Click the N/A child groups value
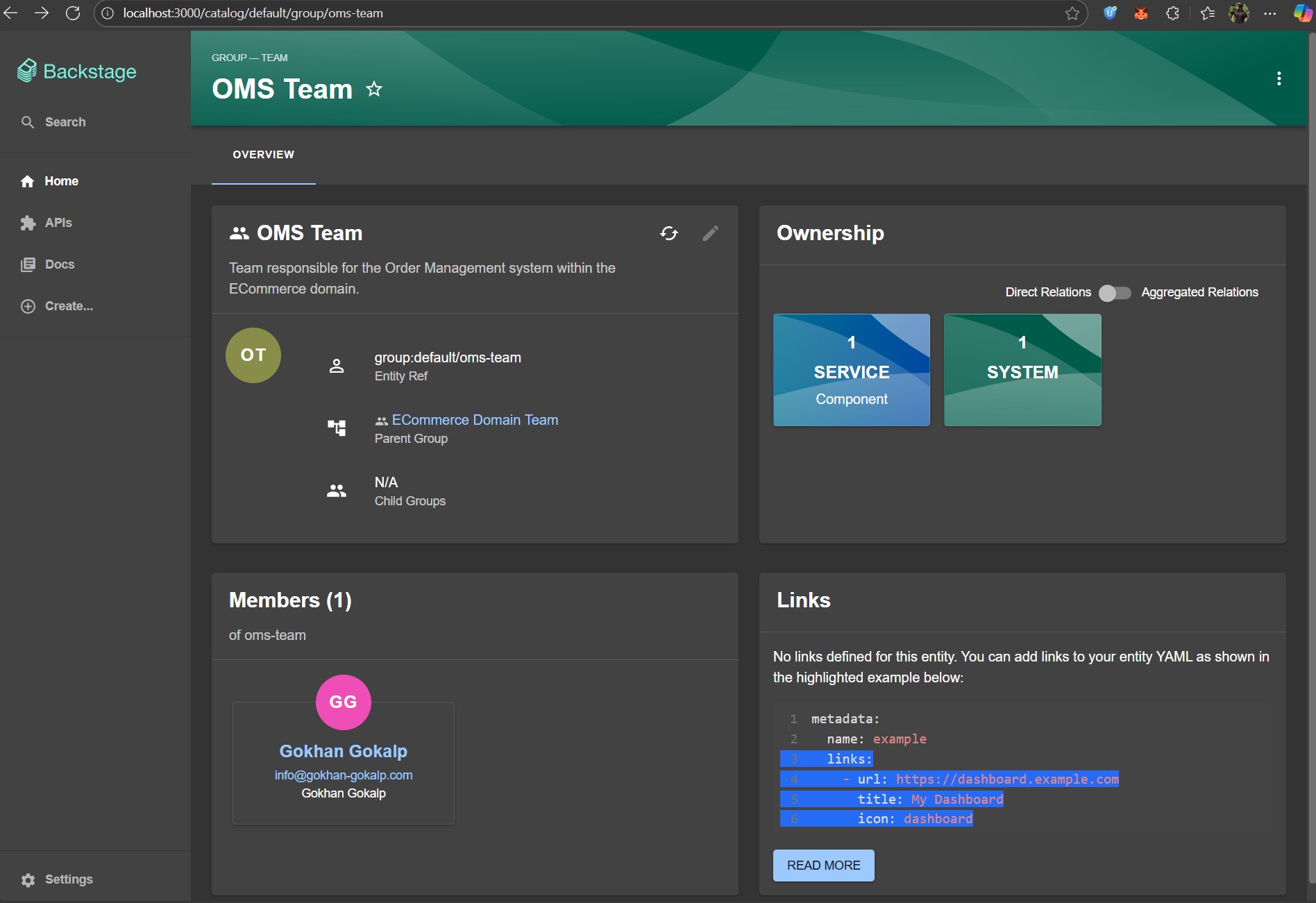 click(x=386, y=482)
